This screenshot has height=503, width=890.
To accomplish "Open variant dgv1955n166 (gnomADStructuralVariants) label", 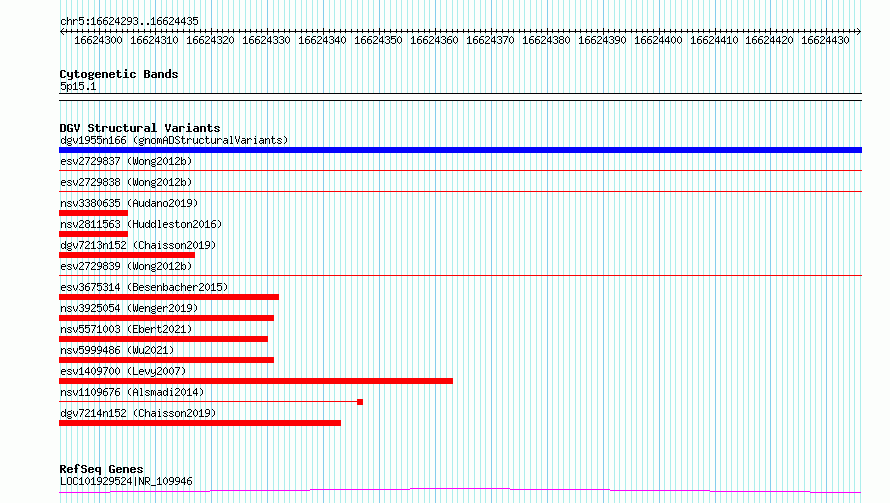I will pyautogui.click(x=174, y=140).
